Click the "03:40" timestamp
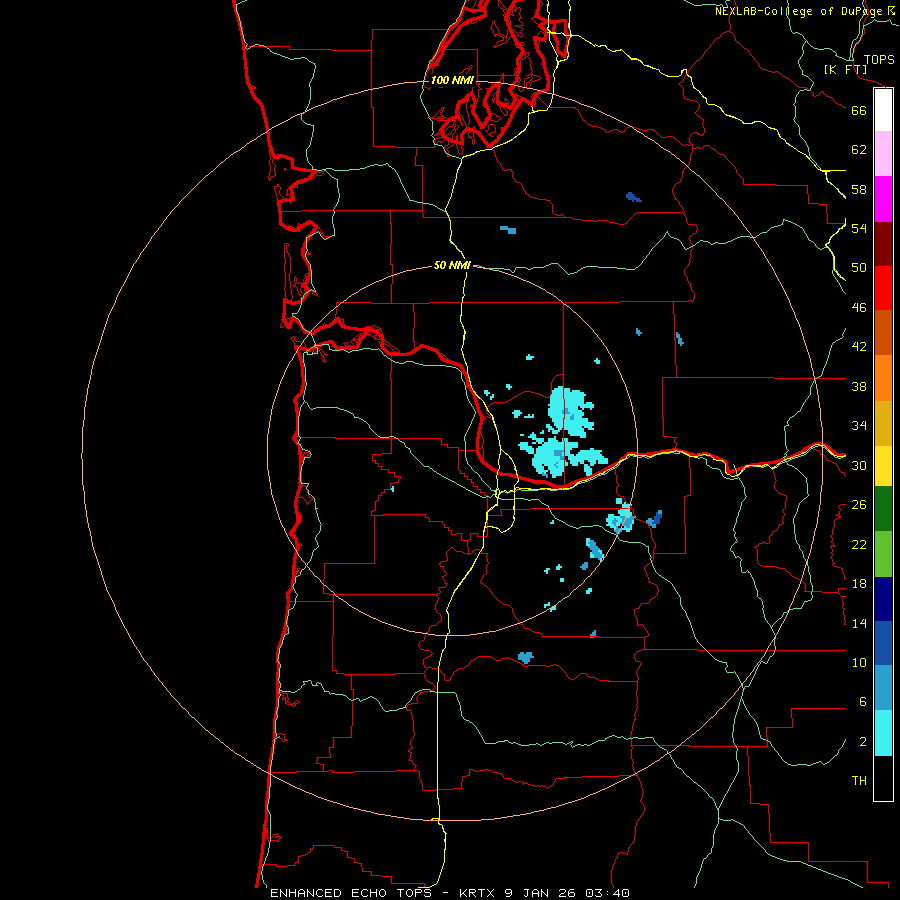Screen dimensions: 900x900 coord(607,893)
